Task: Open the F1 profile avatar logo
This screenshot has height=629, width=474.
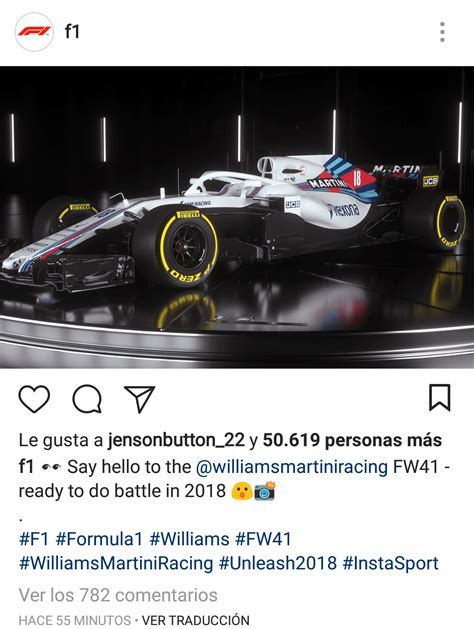Action: (x=34, y=32)
